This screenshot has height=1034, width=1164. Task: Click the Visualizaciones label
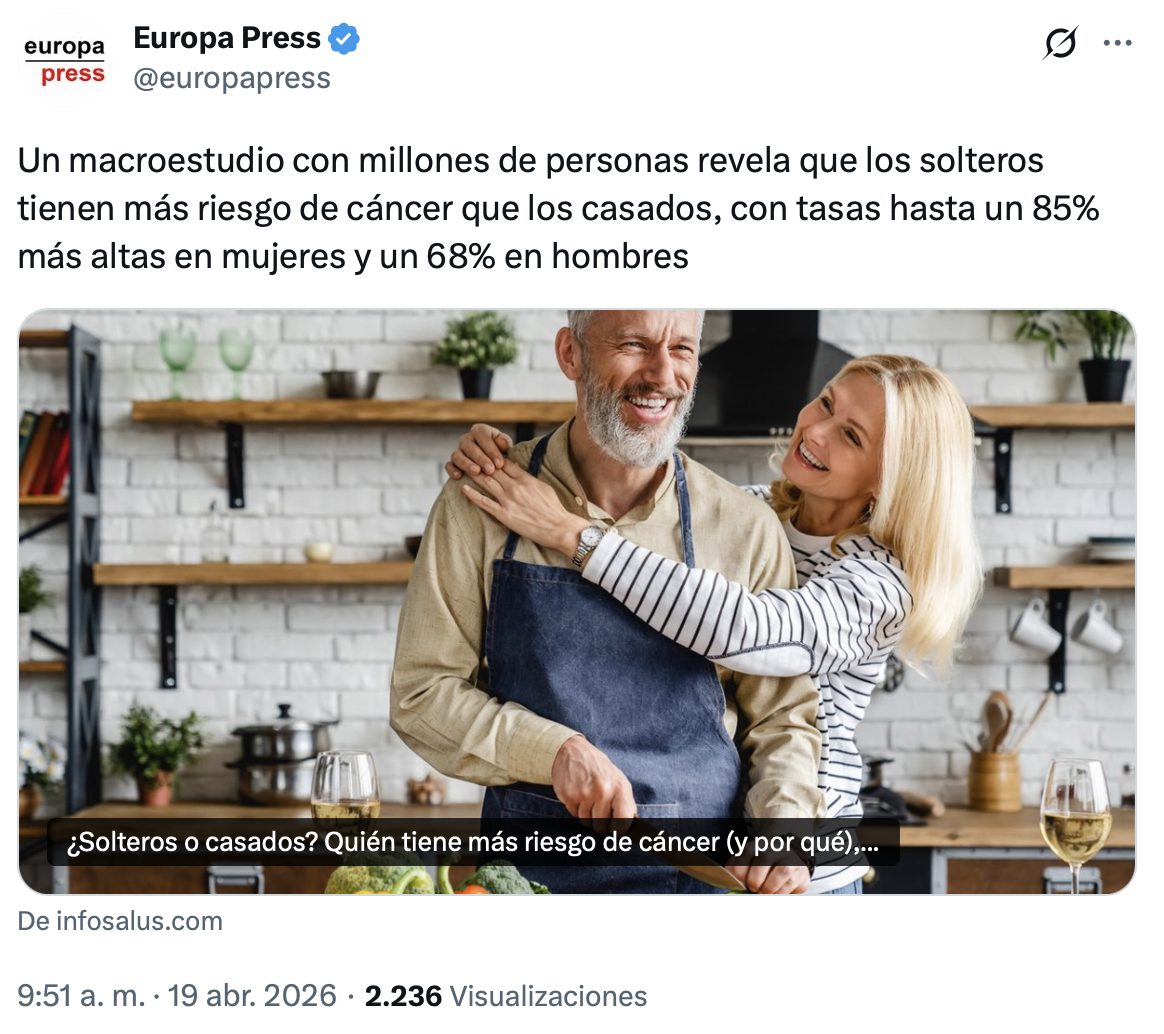pos(549,995)
